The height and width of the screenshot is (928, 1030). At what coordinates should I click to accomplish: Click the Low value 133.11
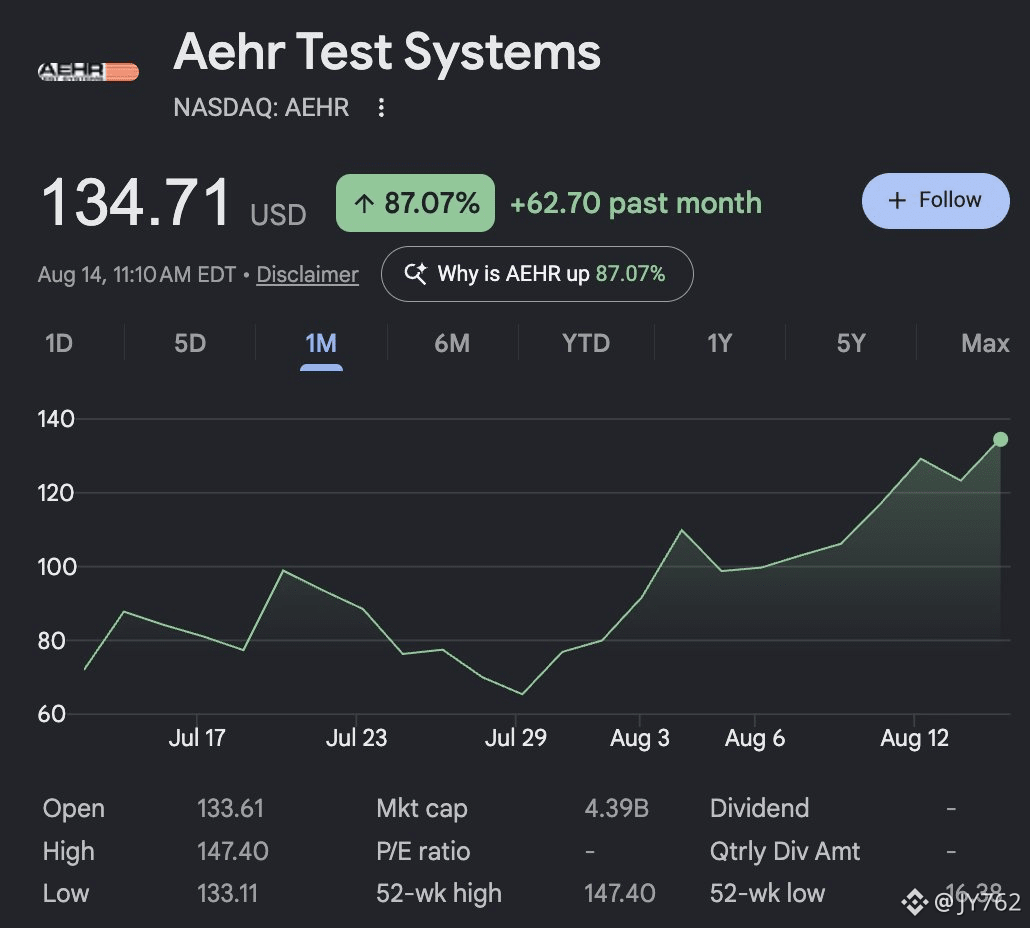pos(227,894)
